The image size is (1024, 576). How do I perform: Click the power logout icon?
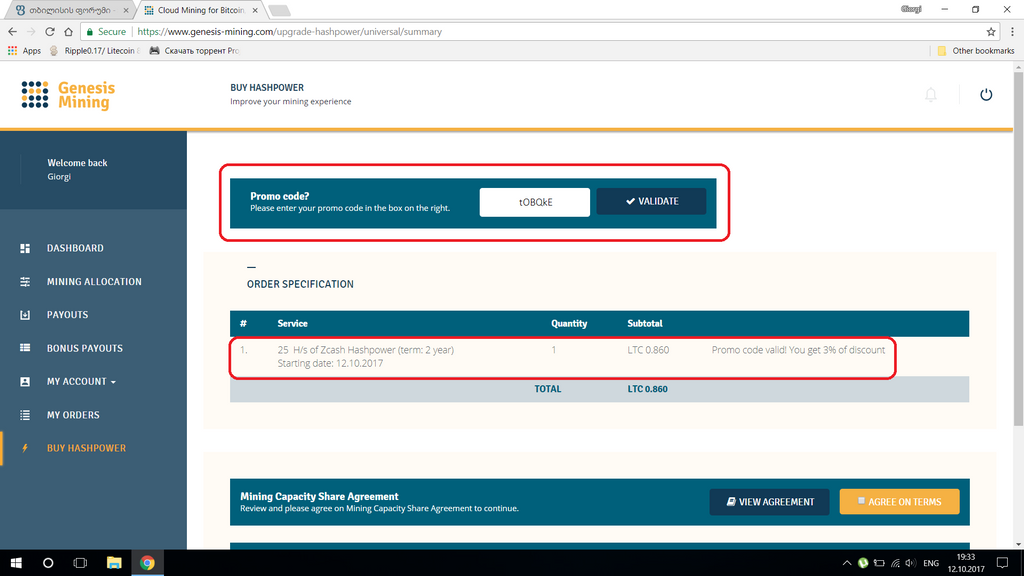(x=986, y=95)
